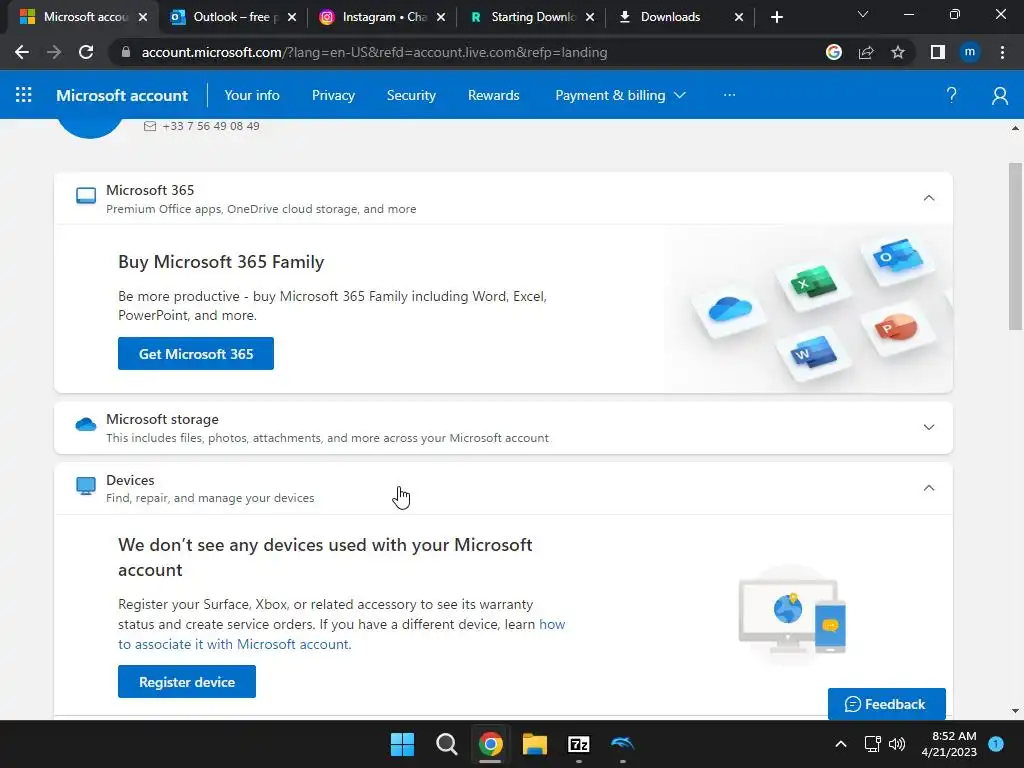Bookmark this page with the star icon

[x=898, y=52]
